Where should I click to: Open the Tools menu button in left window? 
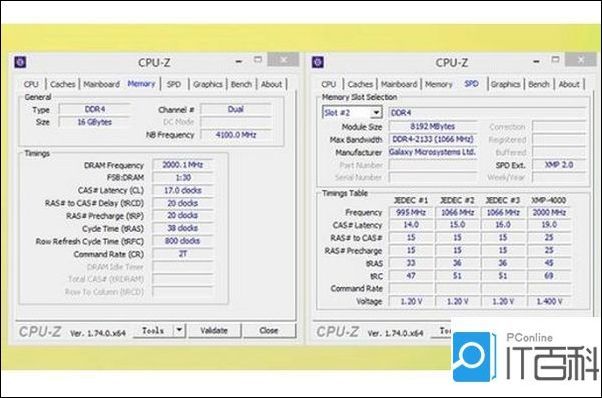[154, 330]
